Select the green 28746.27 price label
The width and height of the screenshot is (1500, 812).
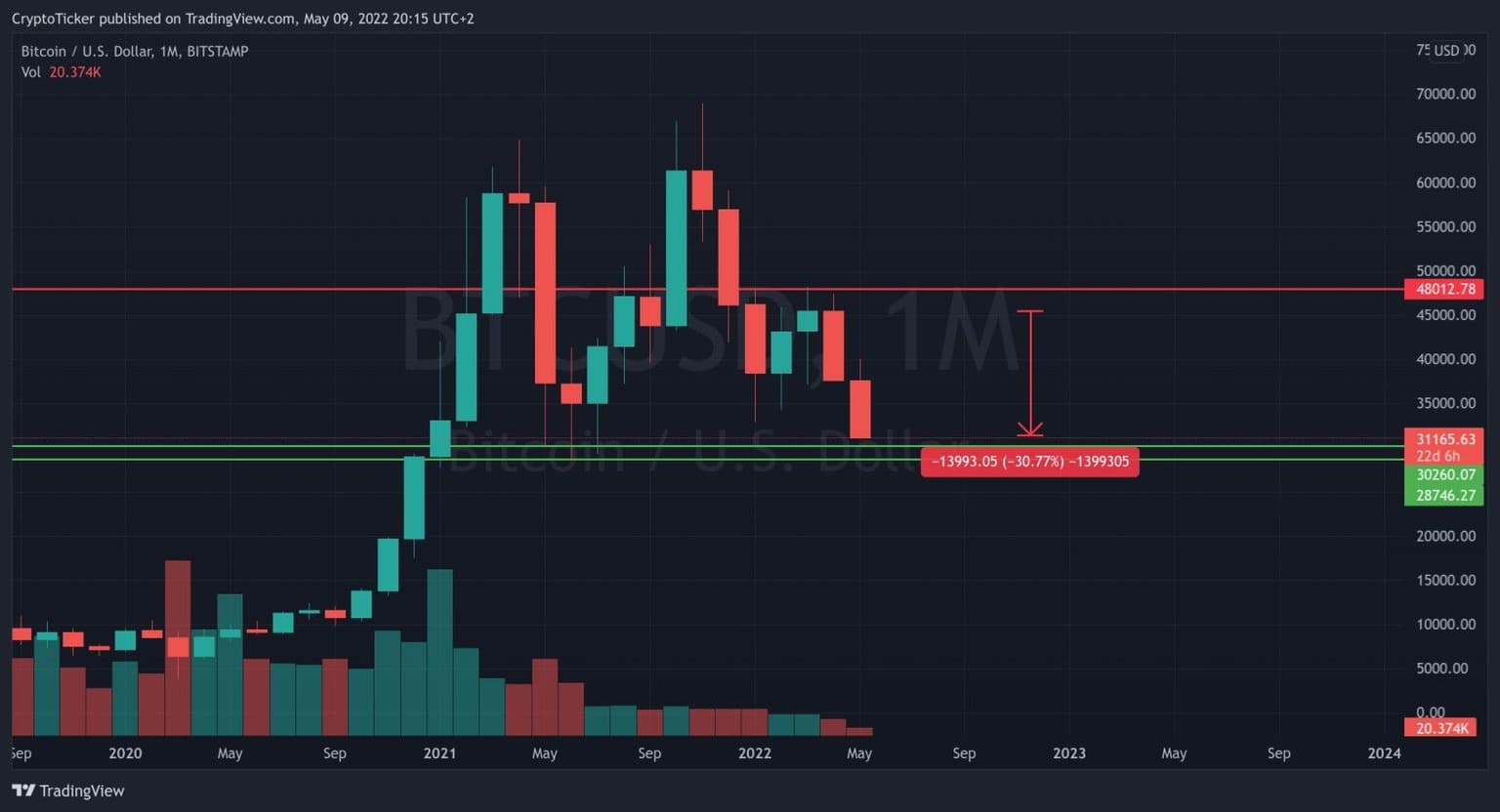1444,496
